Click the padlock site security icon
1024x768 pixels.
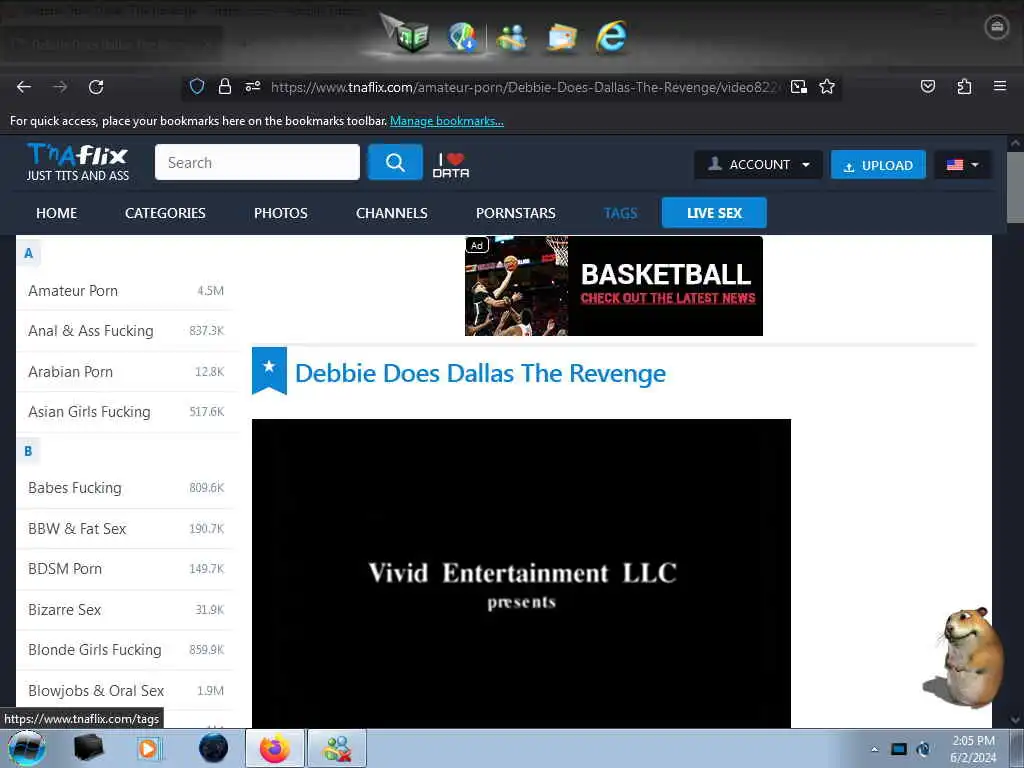click(x=225, y=86)
